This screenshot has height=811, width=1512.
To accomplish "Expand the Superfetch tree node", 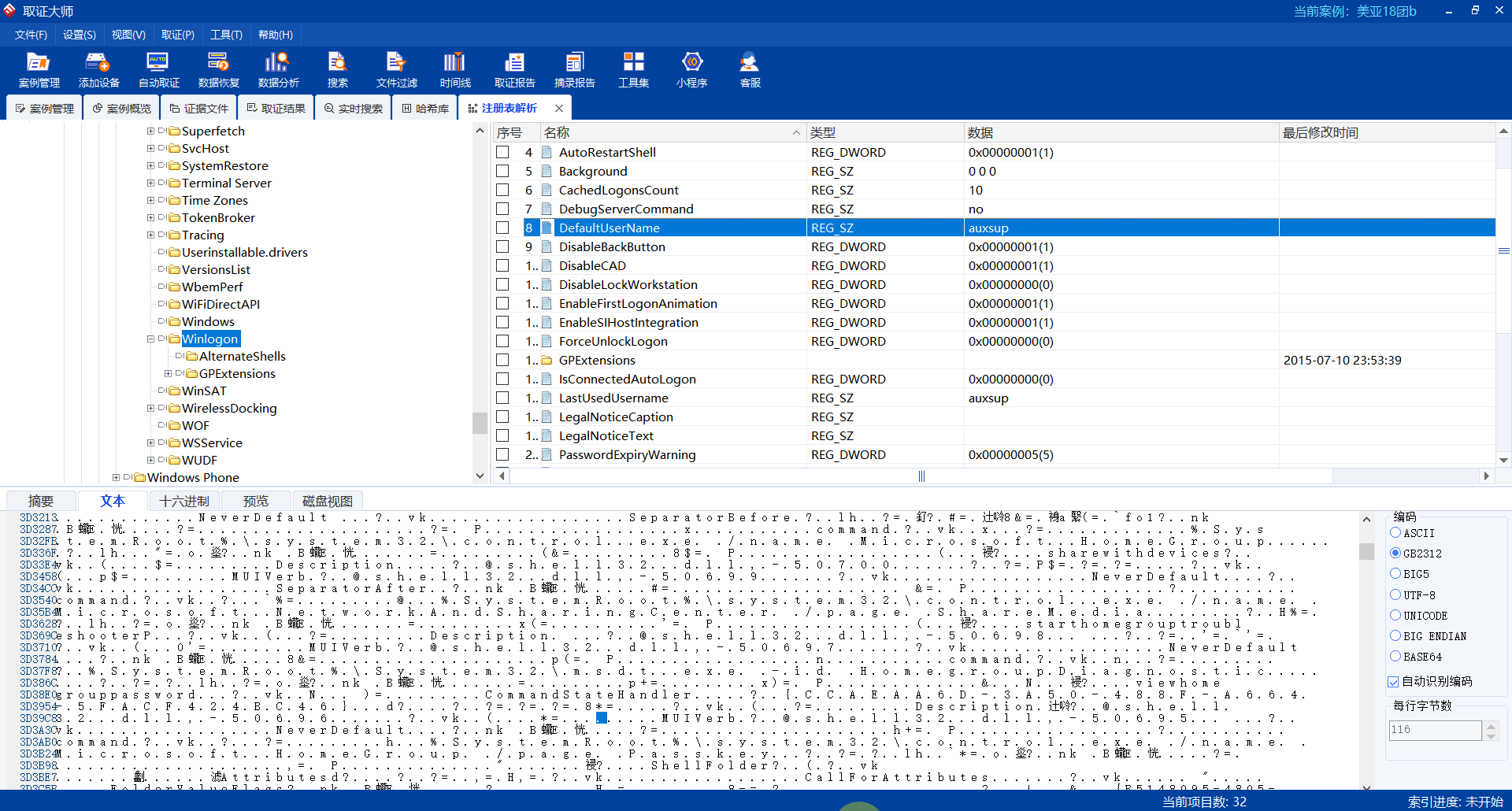I will point(150,131).
